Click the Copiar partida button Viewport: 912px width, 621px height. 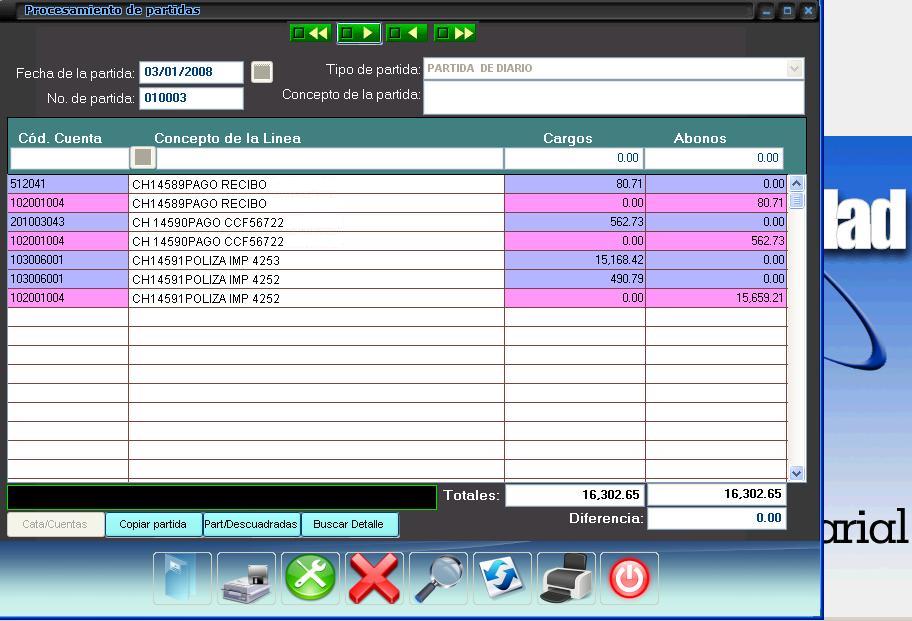point(154,524)
